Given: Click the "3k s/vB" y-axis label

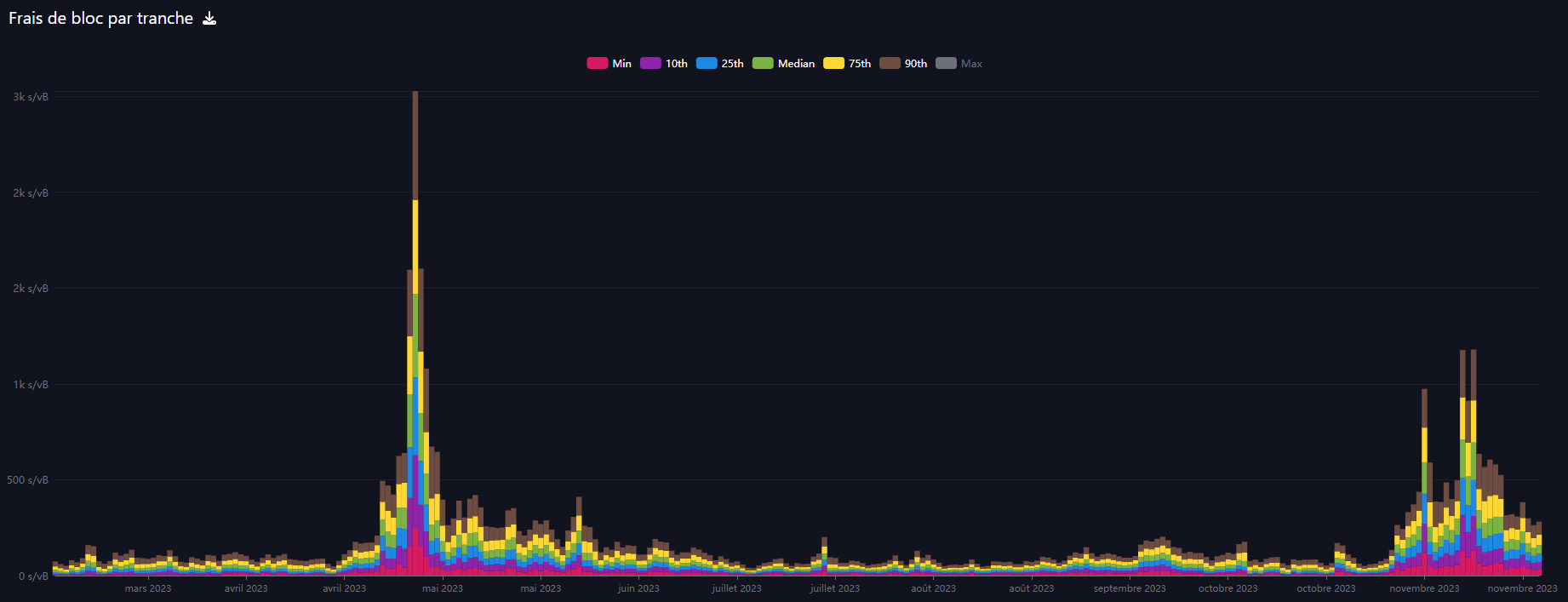Looking at the screenshot, I should pos(31,97).
